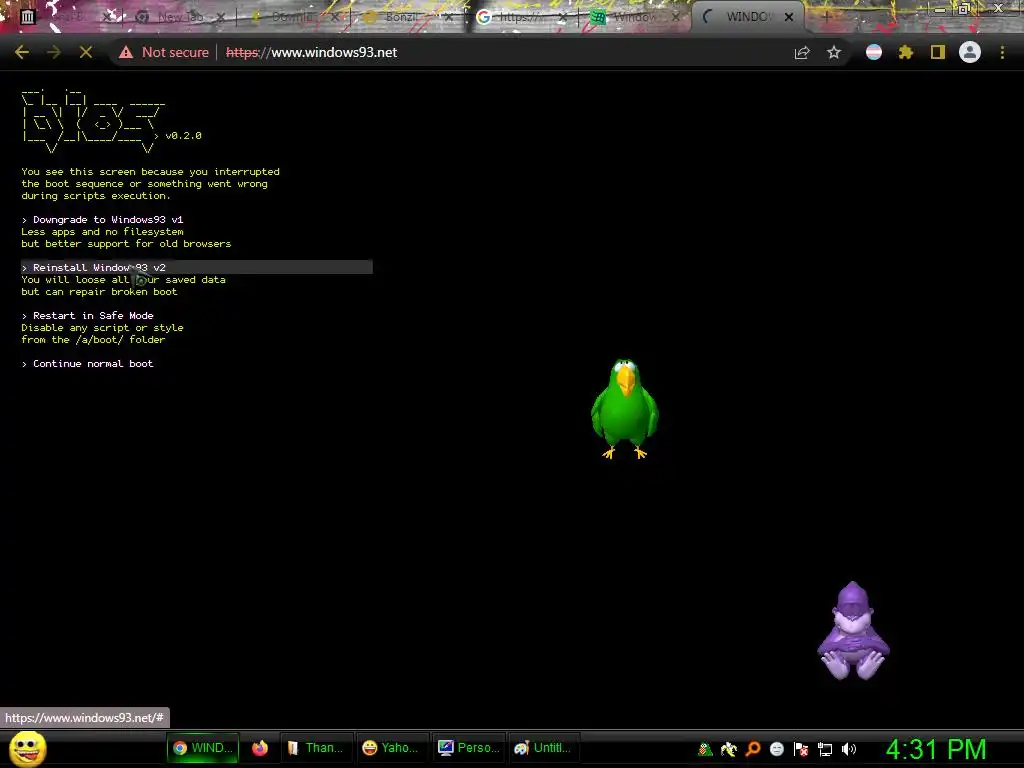1024x768 pixels.
Task: Switch to the New Tab tab
Action: [x=181, y=17]
